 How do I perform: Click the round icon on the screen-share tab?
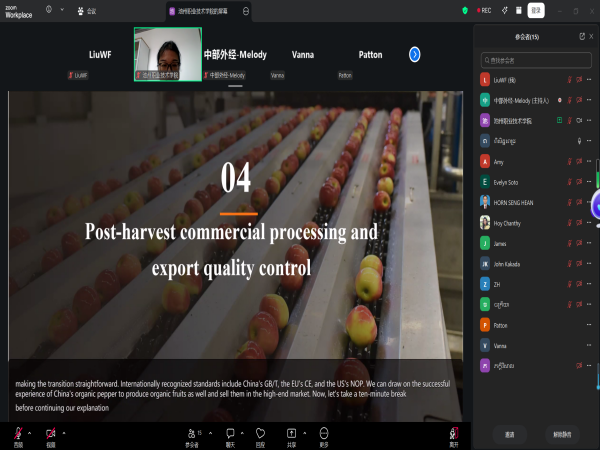[246, 11]
